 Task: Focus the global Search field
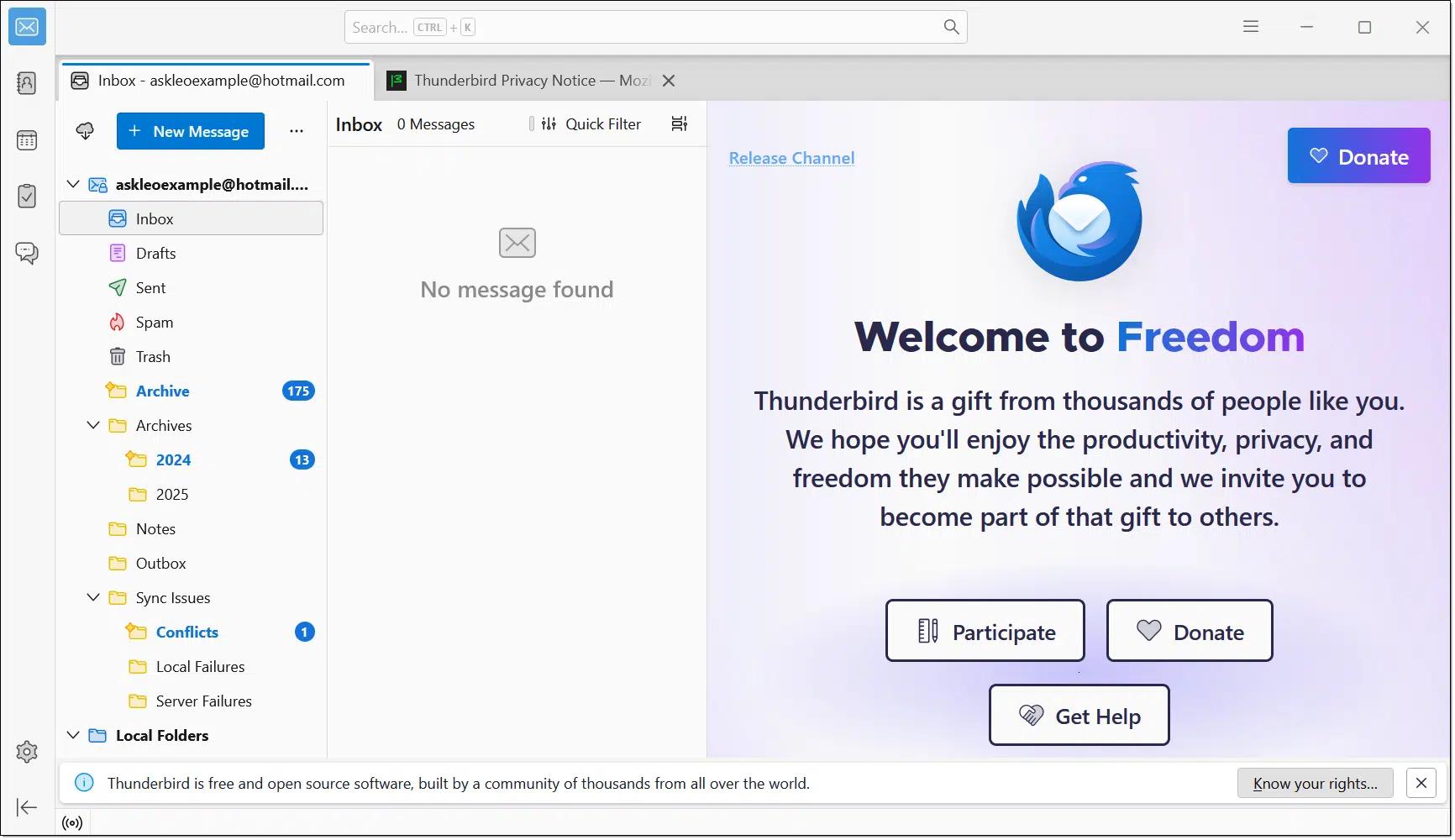click(x=656, y=27)
